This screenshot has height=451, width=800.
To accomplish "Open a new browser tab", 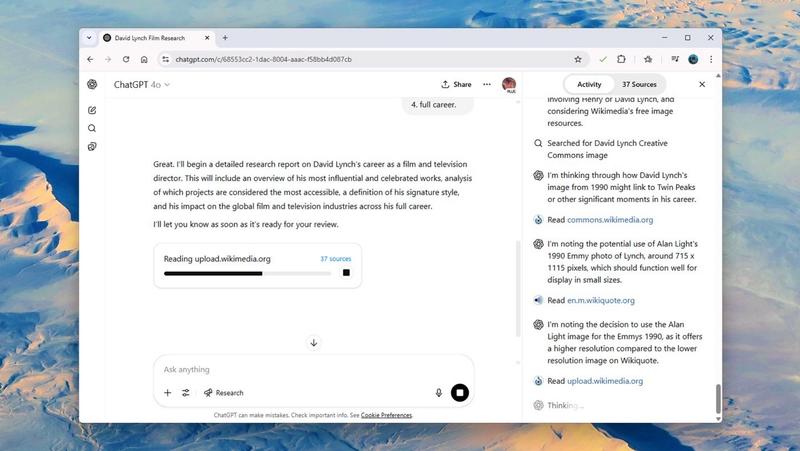I will (x=225, y=38).
